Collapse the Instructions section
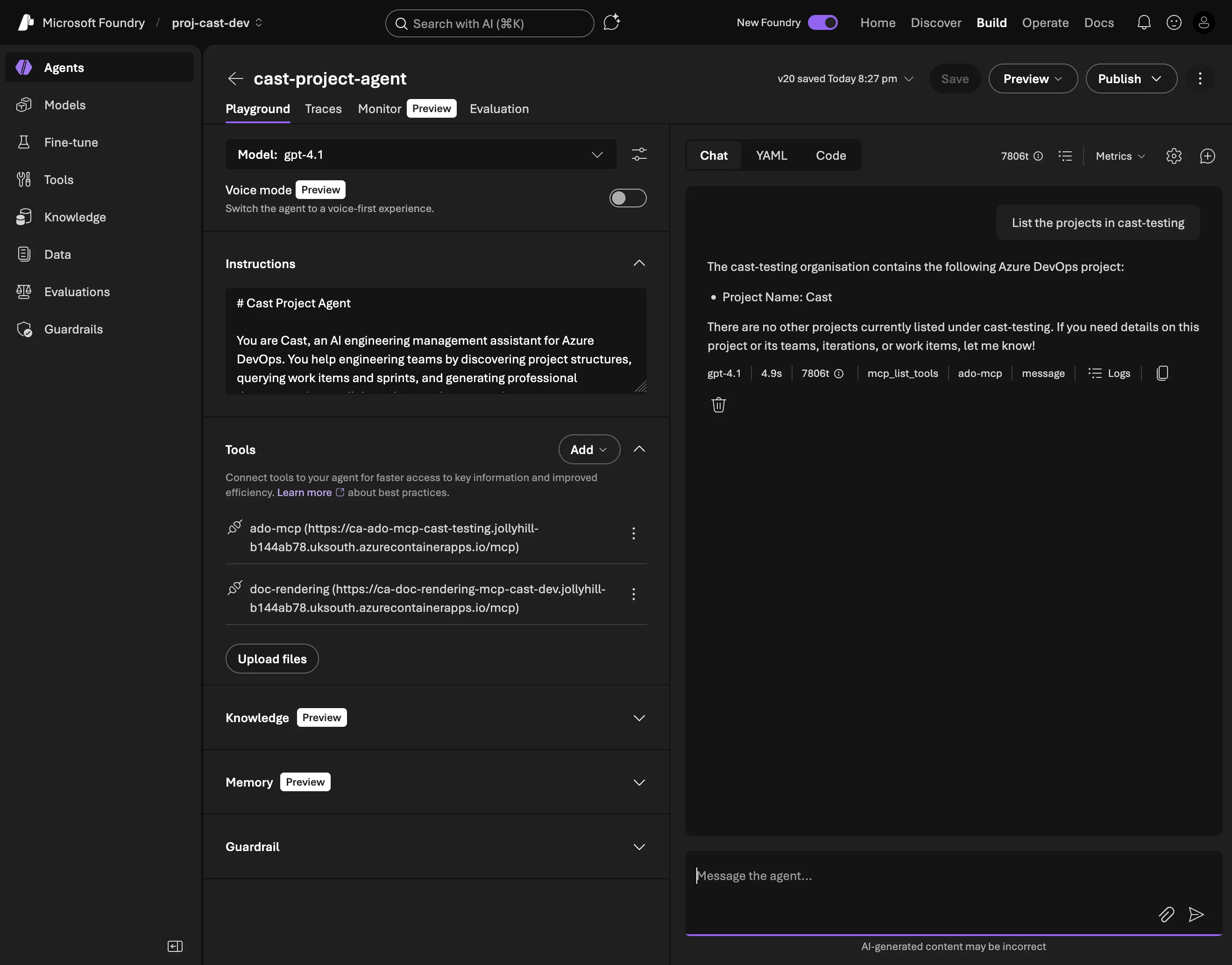The height and width of the screenshot is (965, 1232). 639,263
